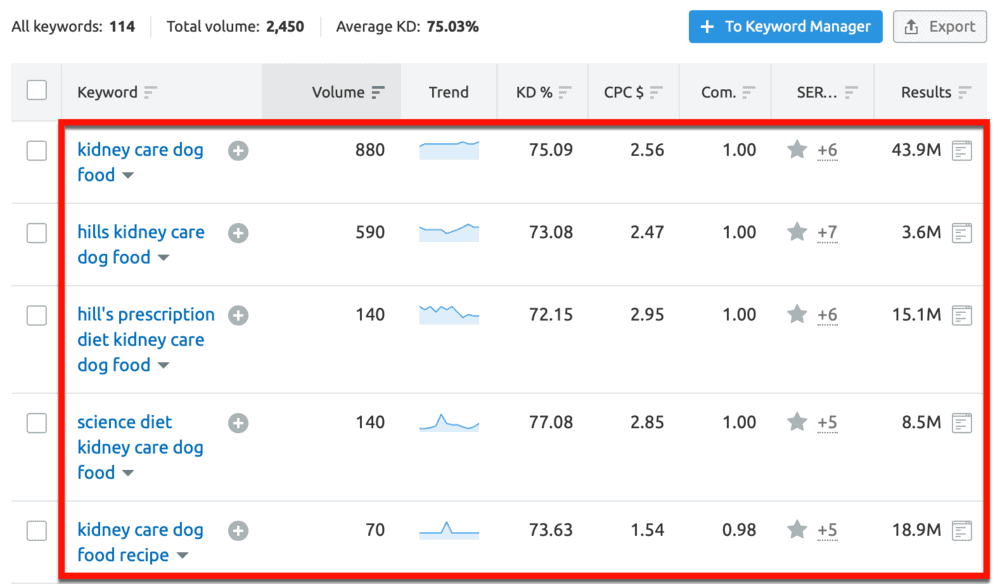Show +6 SERP features for 880 volume row

coord(827,150)
